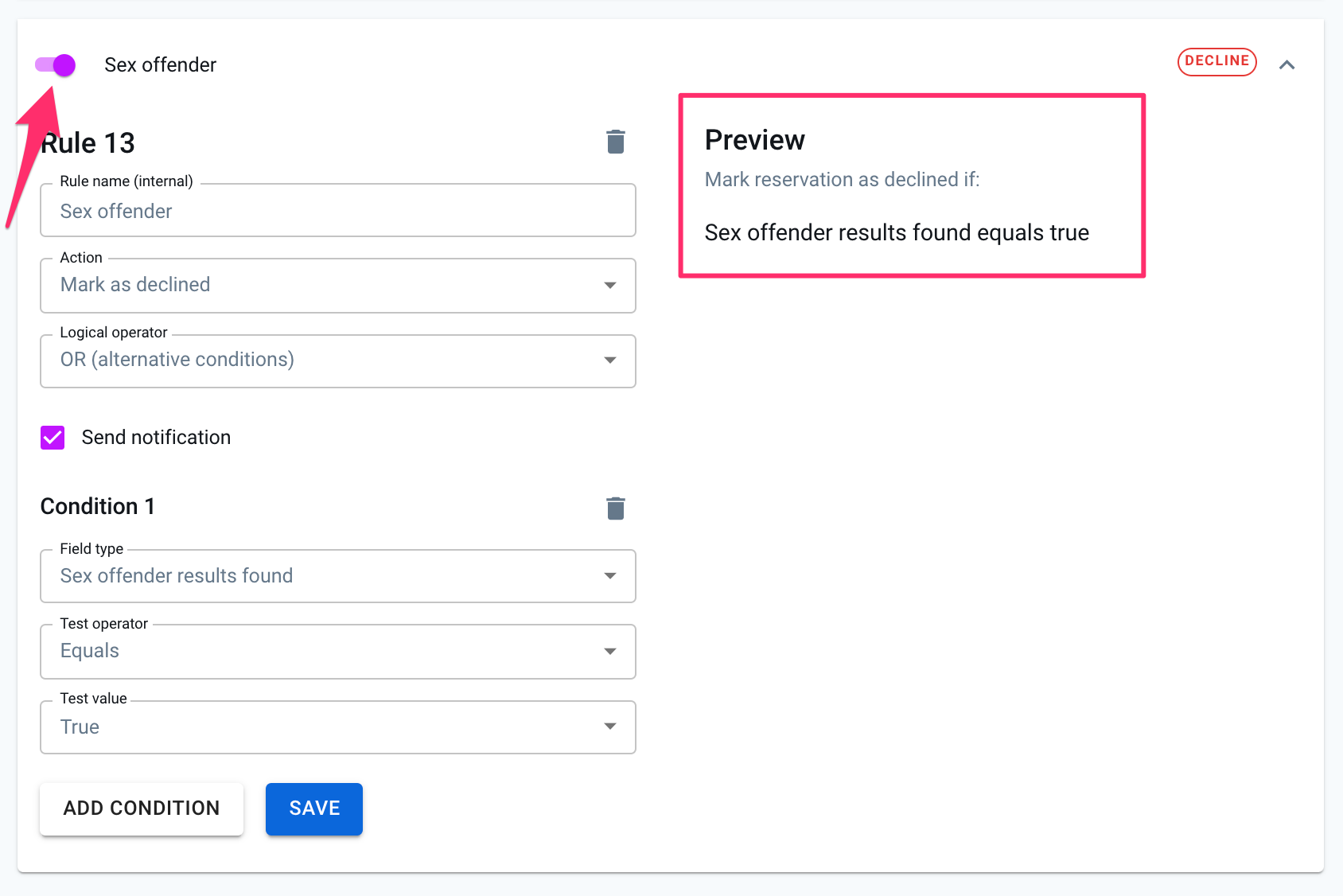Delete Condition 1 with its trash icon
This screenshot has width=1343, height=896.
(x=615, y=508)
